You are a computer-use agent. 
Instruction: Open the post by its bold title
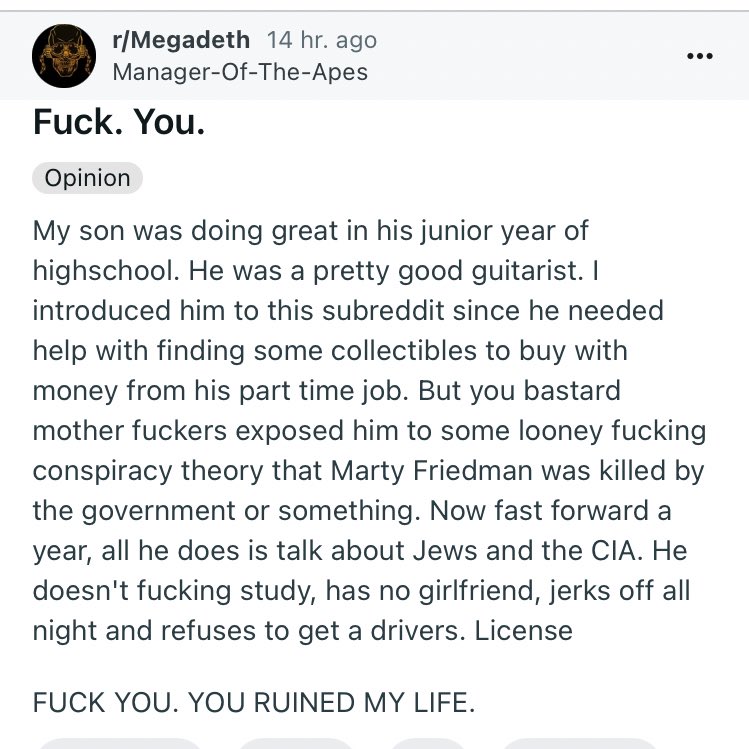(x=119, y=122)
